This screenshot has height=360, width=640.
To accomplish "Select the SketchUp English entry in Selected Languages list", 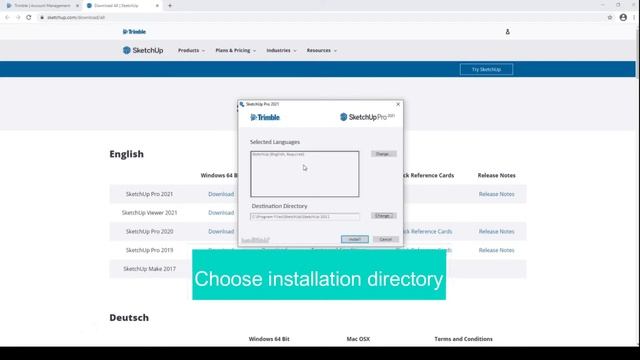I will point(278,154).
